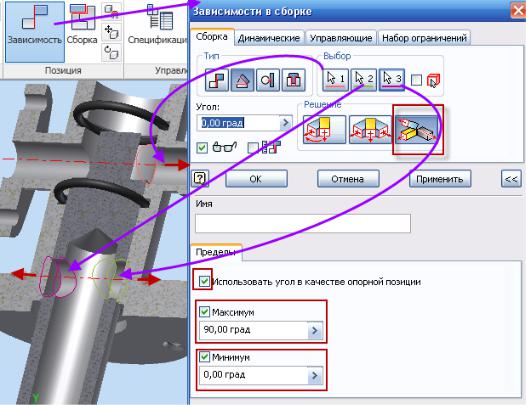Activate selection button 2

coord(364,80)
